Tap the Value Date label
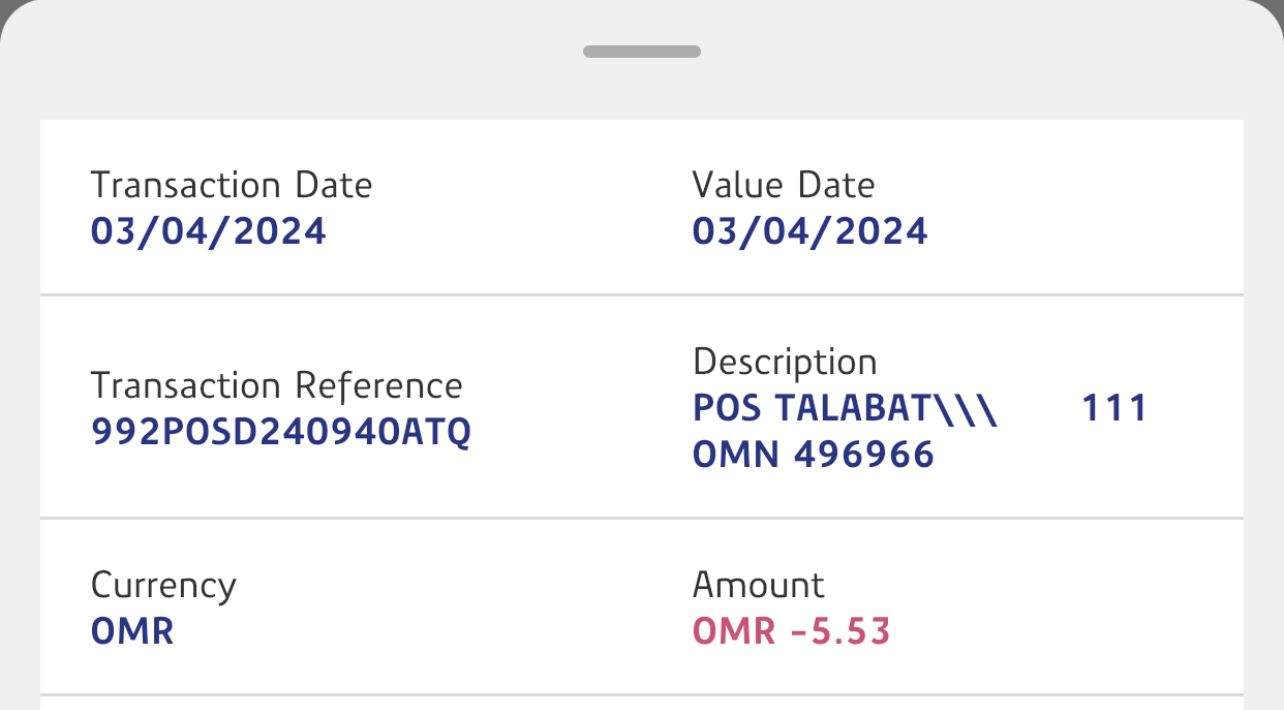 783,185
